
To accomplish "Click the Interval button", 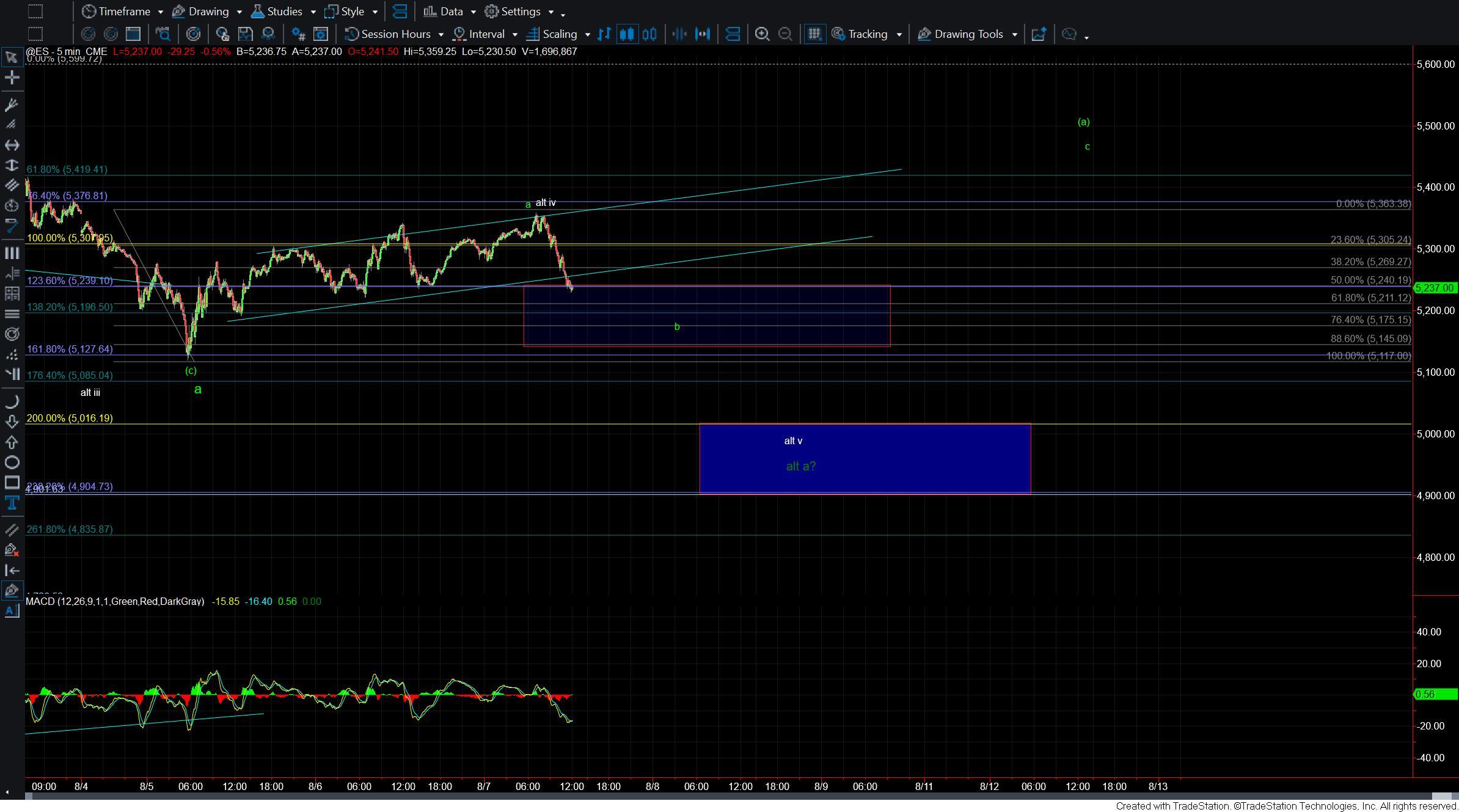I will coord(486,34).
